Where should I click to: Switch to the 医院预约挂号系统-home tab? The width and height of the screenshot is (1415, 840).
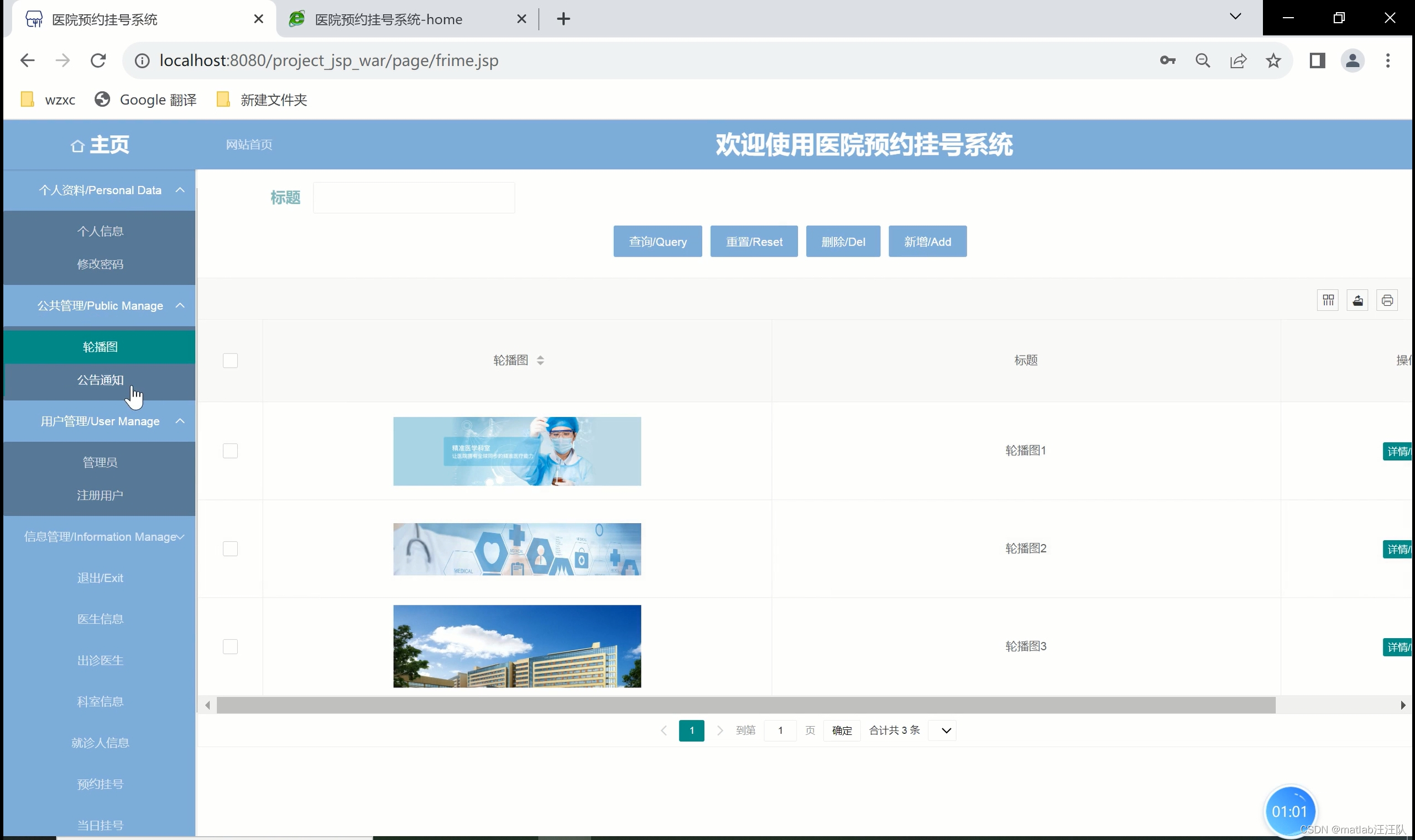coord(388,20)
